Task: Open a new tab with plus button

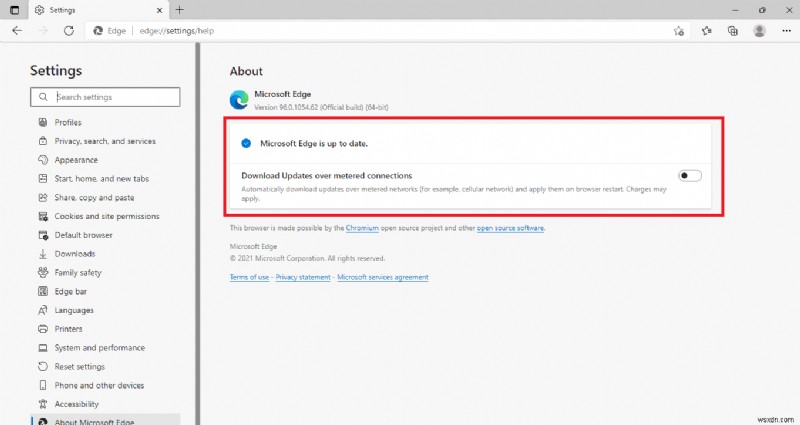Action: coord(180,10)
